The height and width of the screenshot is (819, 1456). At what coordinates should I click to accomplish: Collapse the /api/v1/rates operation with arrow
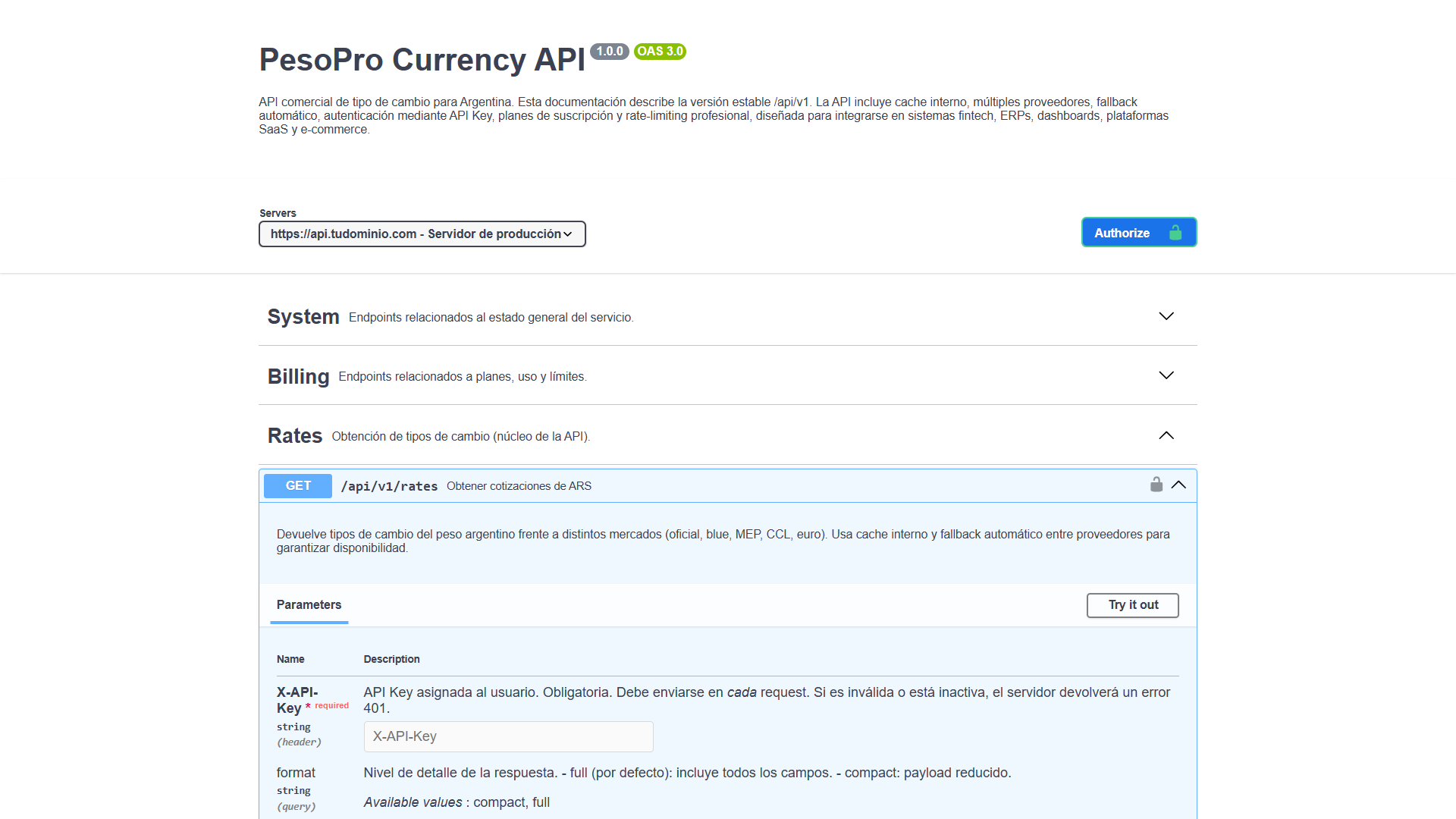1178,485
